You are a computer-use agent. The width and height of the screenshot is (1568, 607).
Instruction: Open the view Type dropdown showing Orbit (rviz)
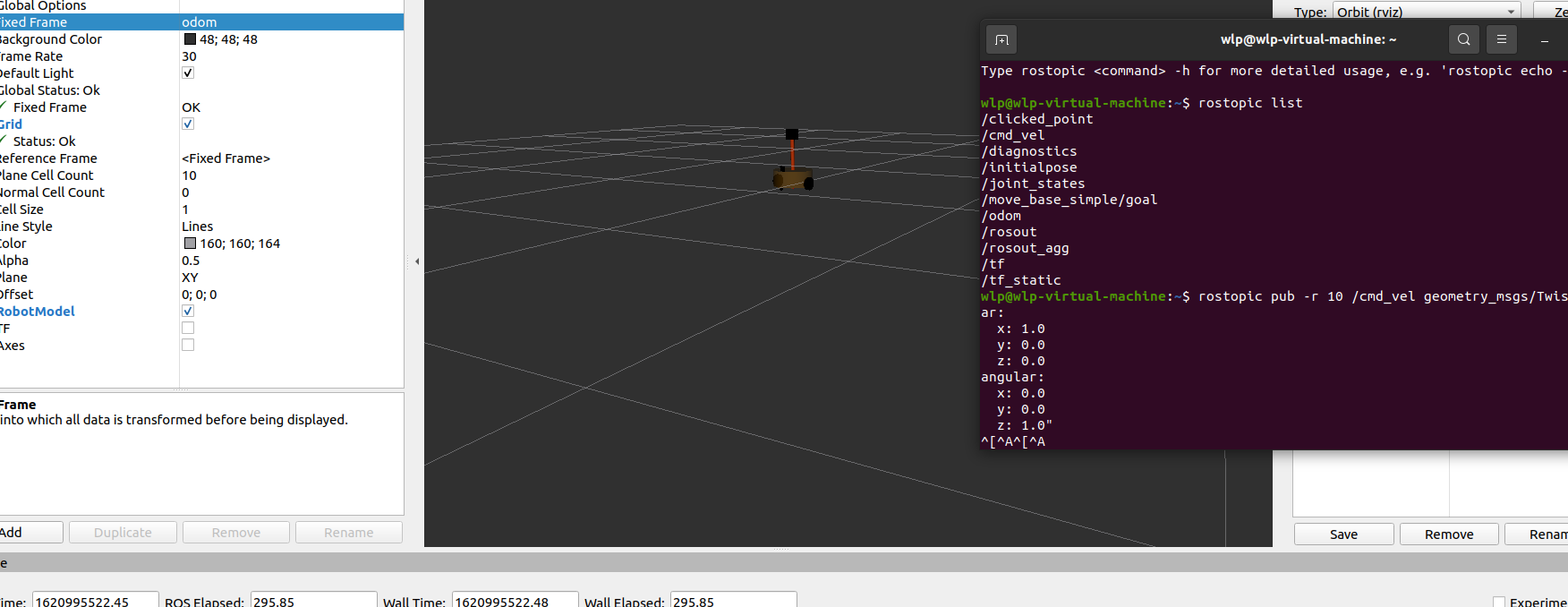pyautogui.click(x=1426, y=12)
